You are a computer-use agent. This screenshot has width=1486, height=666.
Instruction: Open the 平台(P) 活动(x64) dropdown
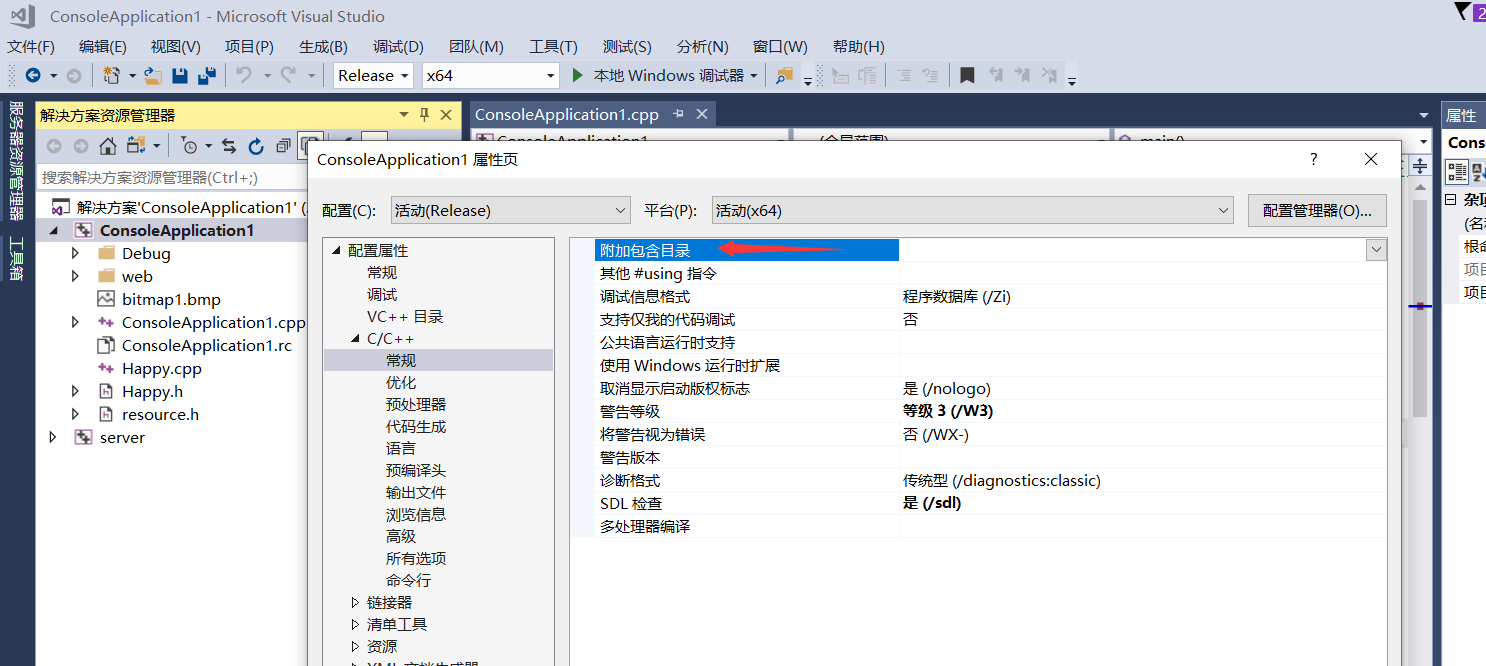point(972,211)
